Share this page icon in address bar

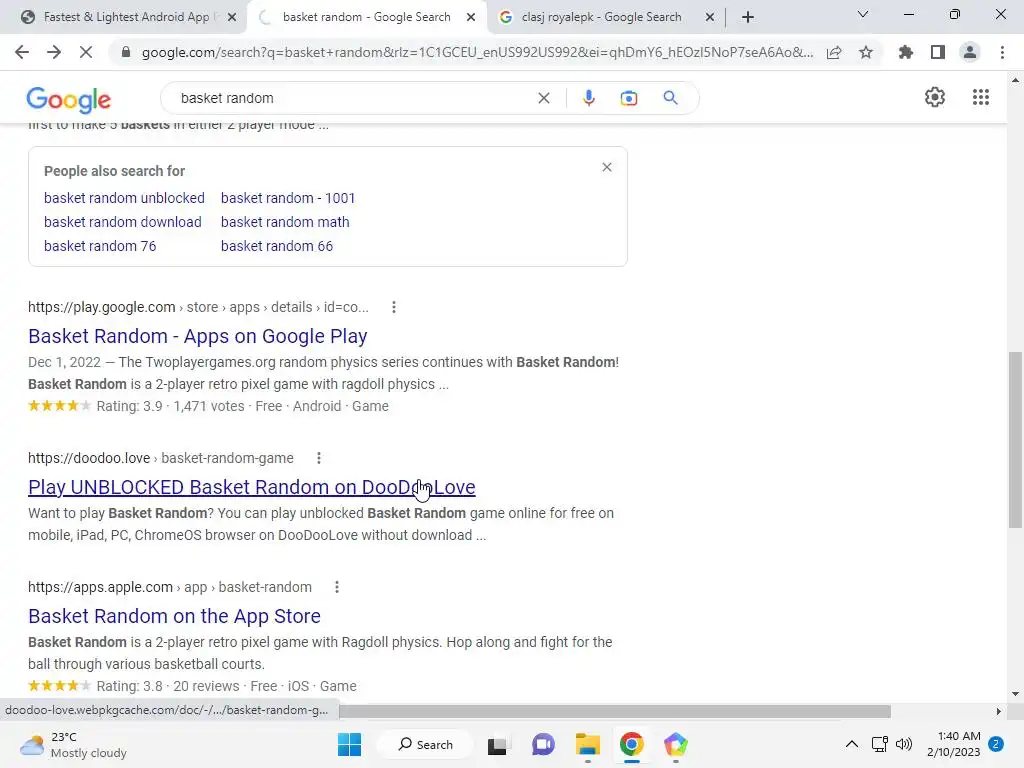834,52
